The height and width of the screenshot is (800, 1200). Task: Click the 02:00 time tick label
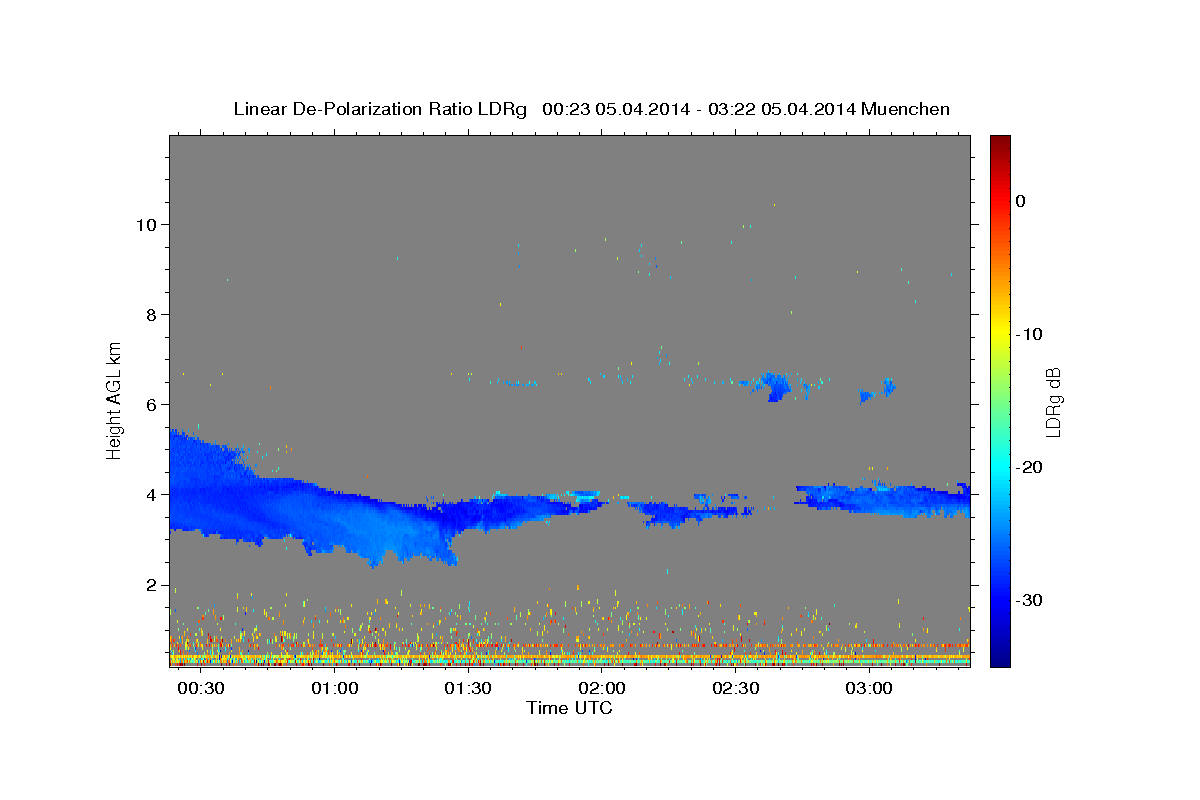(602, 690)
